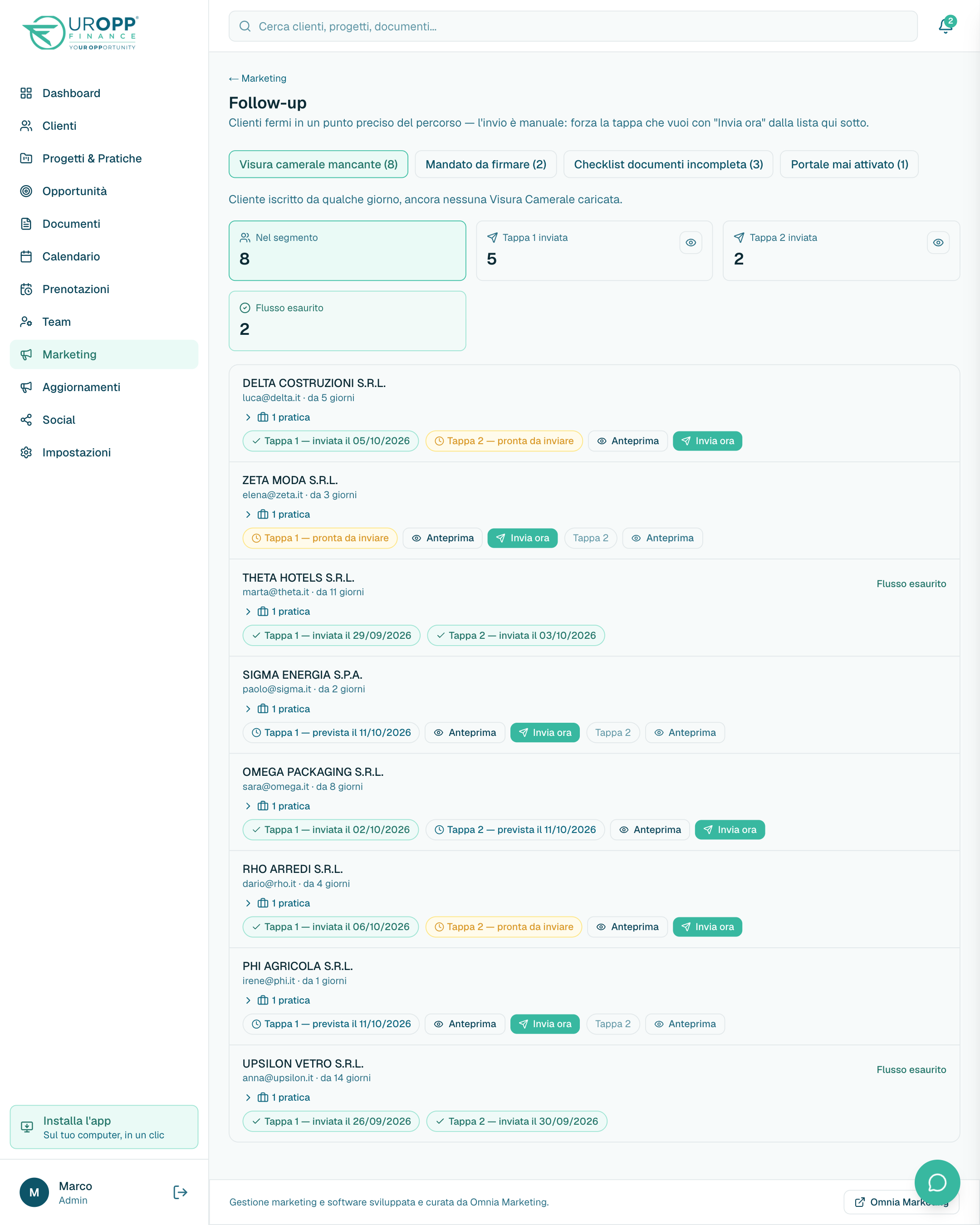This screenshot has height=1225, width=980.
Task: Click the Documenti file icon
Action: point(26,224)
